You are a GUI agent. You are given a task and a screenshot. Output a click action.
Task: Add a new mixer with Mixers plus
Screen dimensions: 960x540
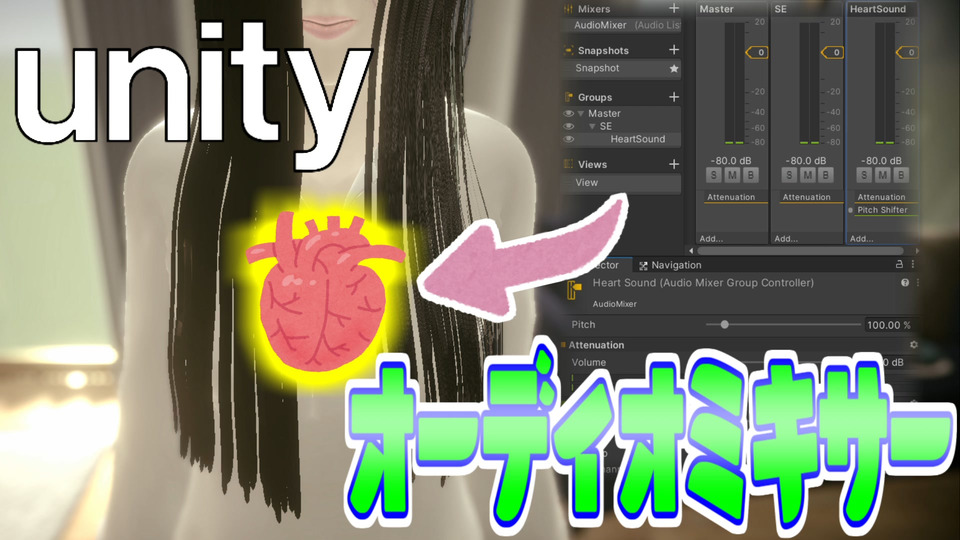point(674,8)
